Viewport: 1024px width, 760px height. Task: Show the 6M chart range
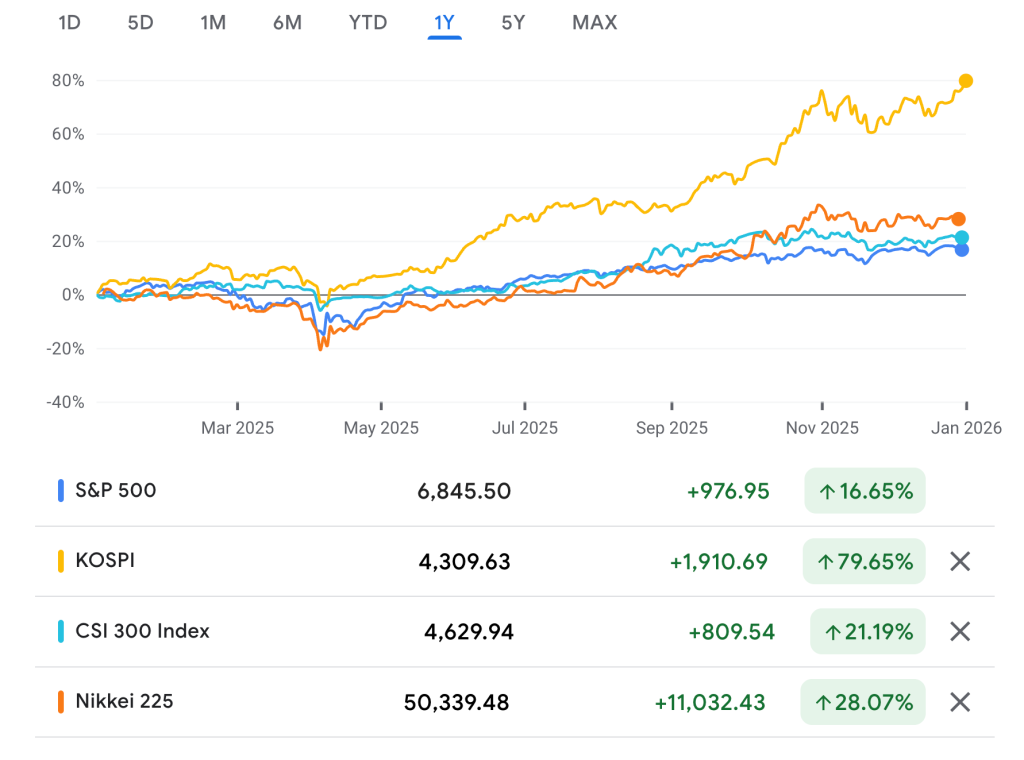(287, 22)
